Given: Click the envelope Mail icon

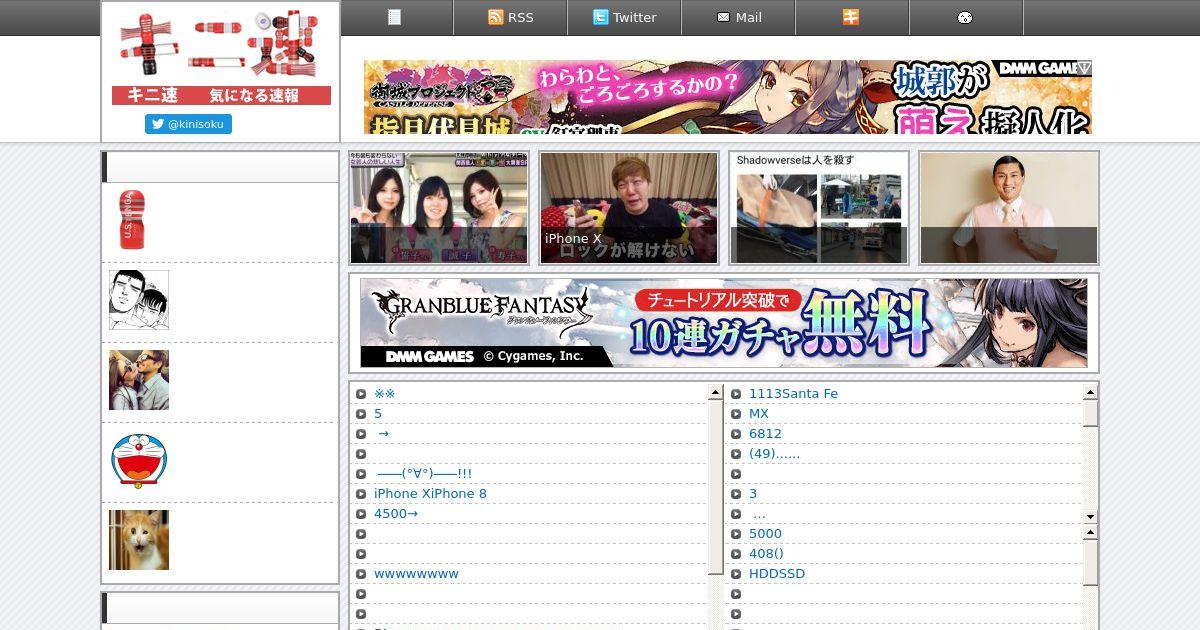Looking at the screenshot, I should [723, 17].
